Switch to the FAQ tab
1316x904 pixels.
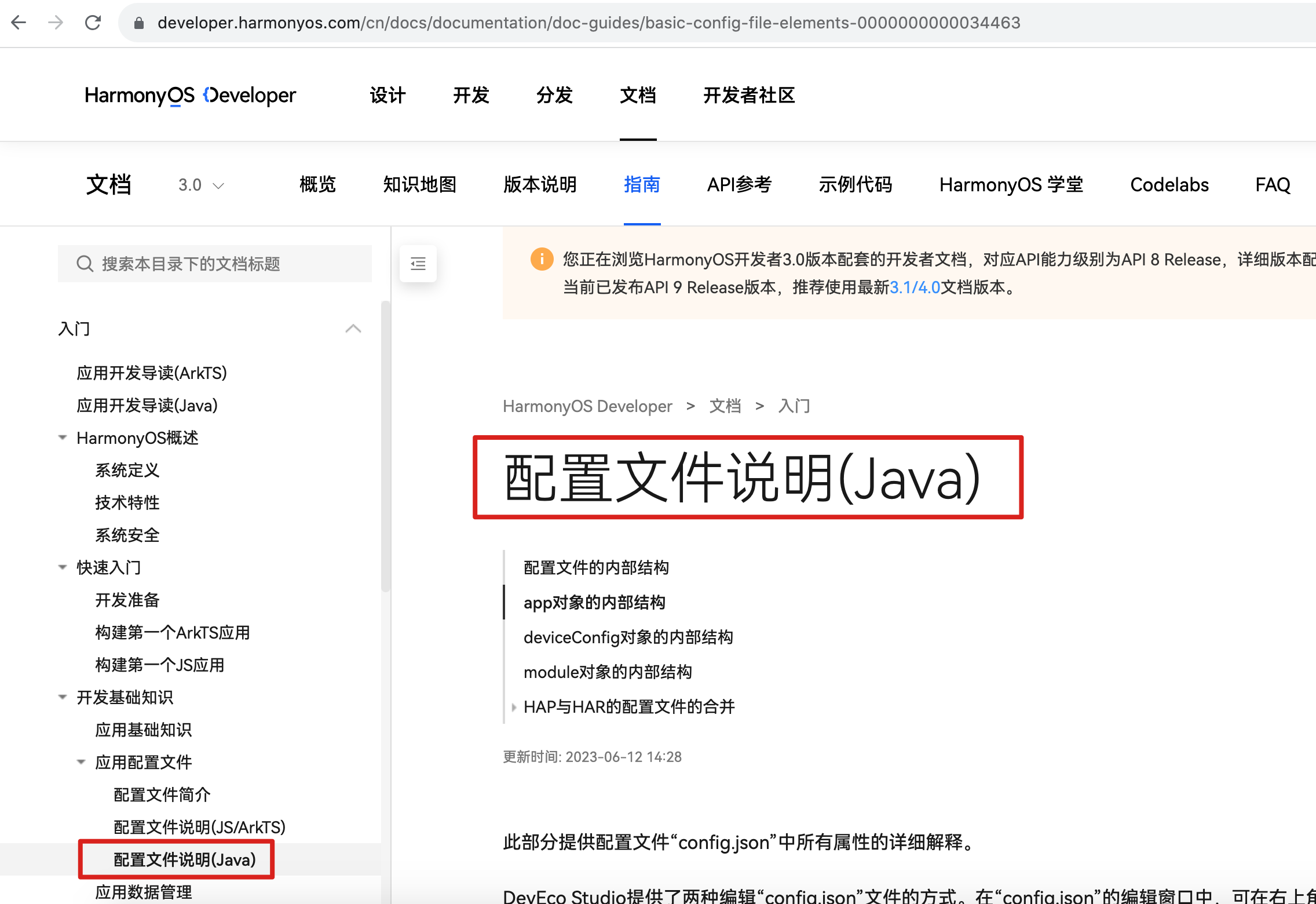point(1273,185)
